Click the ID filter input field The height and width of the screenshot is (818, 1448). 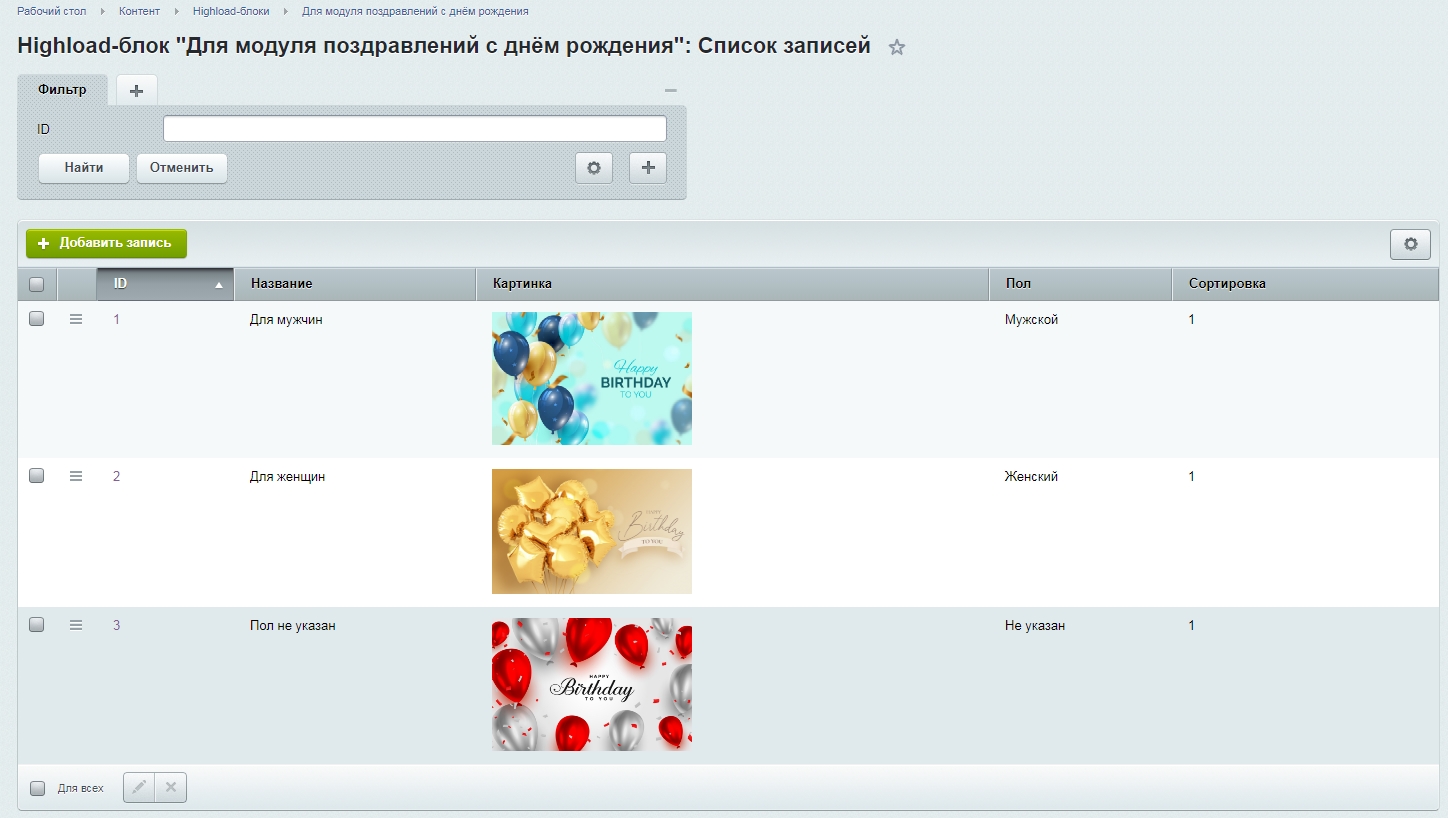tap(414, 129)
